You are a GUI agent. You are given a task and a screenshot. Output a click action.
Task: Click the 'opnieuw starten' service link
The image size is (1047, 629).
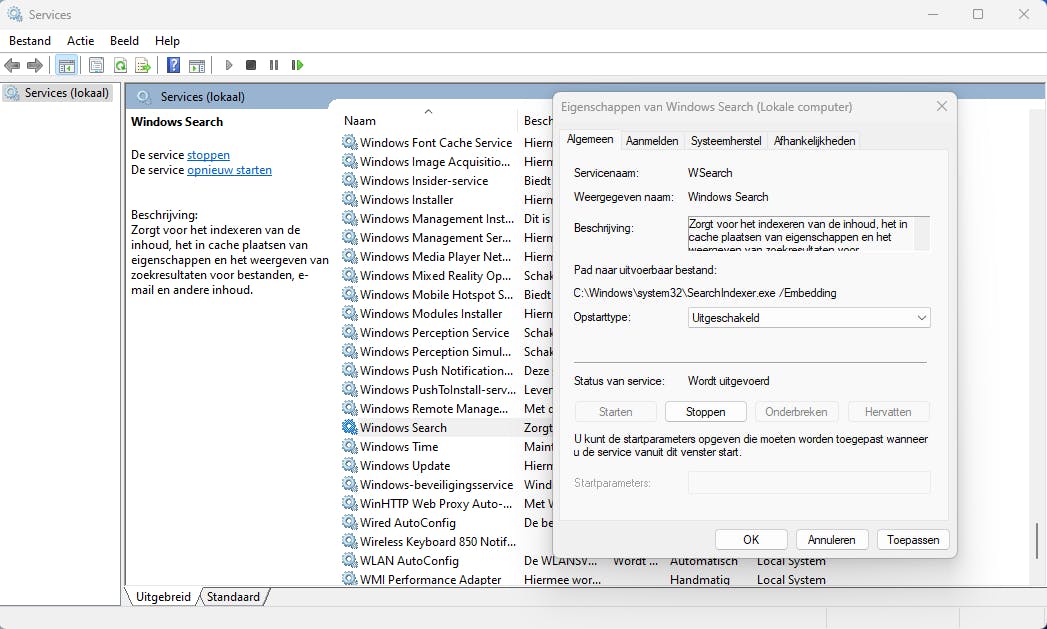229,170
